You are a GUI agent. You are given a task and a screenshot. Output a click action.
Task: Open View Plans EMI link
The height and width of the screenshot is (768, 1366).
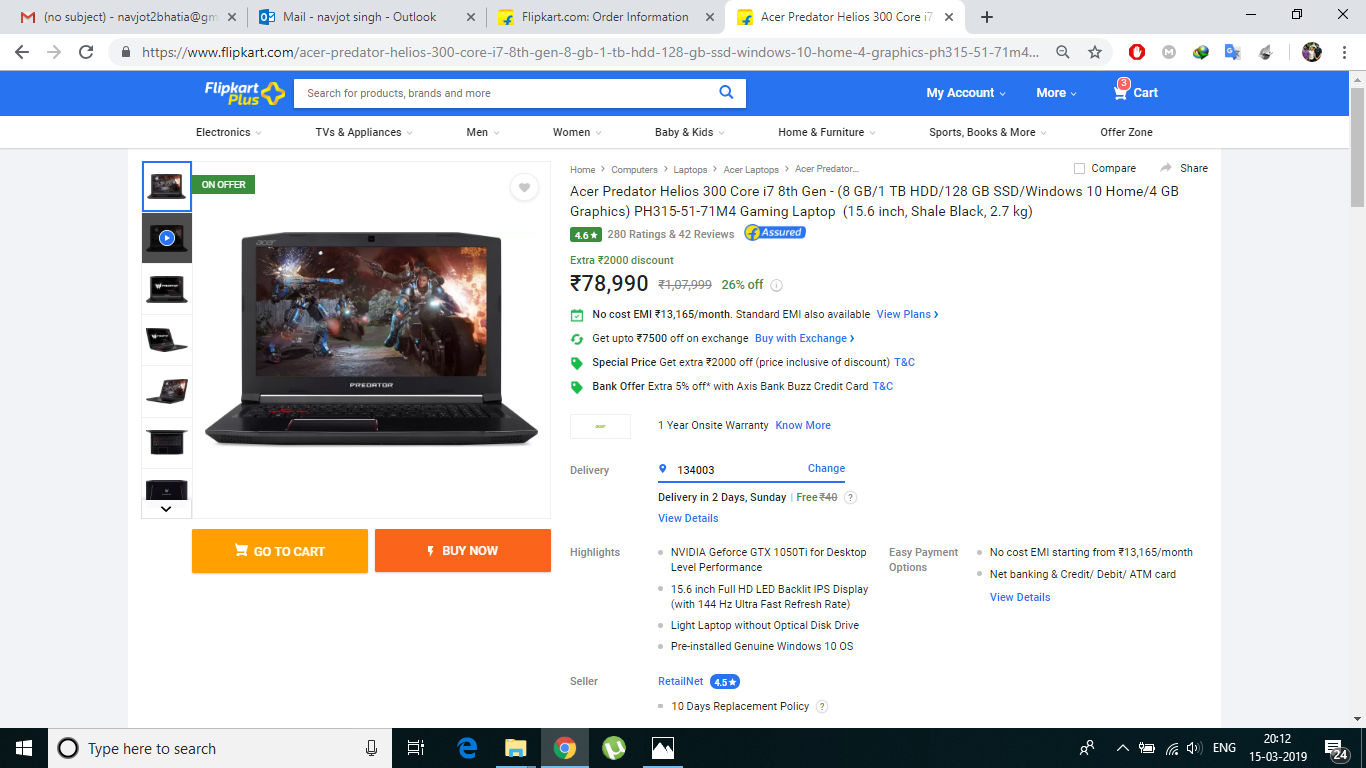coord(907,314)
